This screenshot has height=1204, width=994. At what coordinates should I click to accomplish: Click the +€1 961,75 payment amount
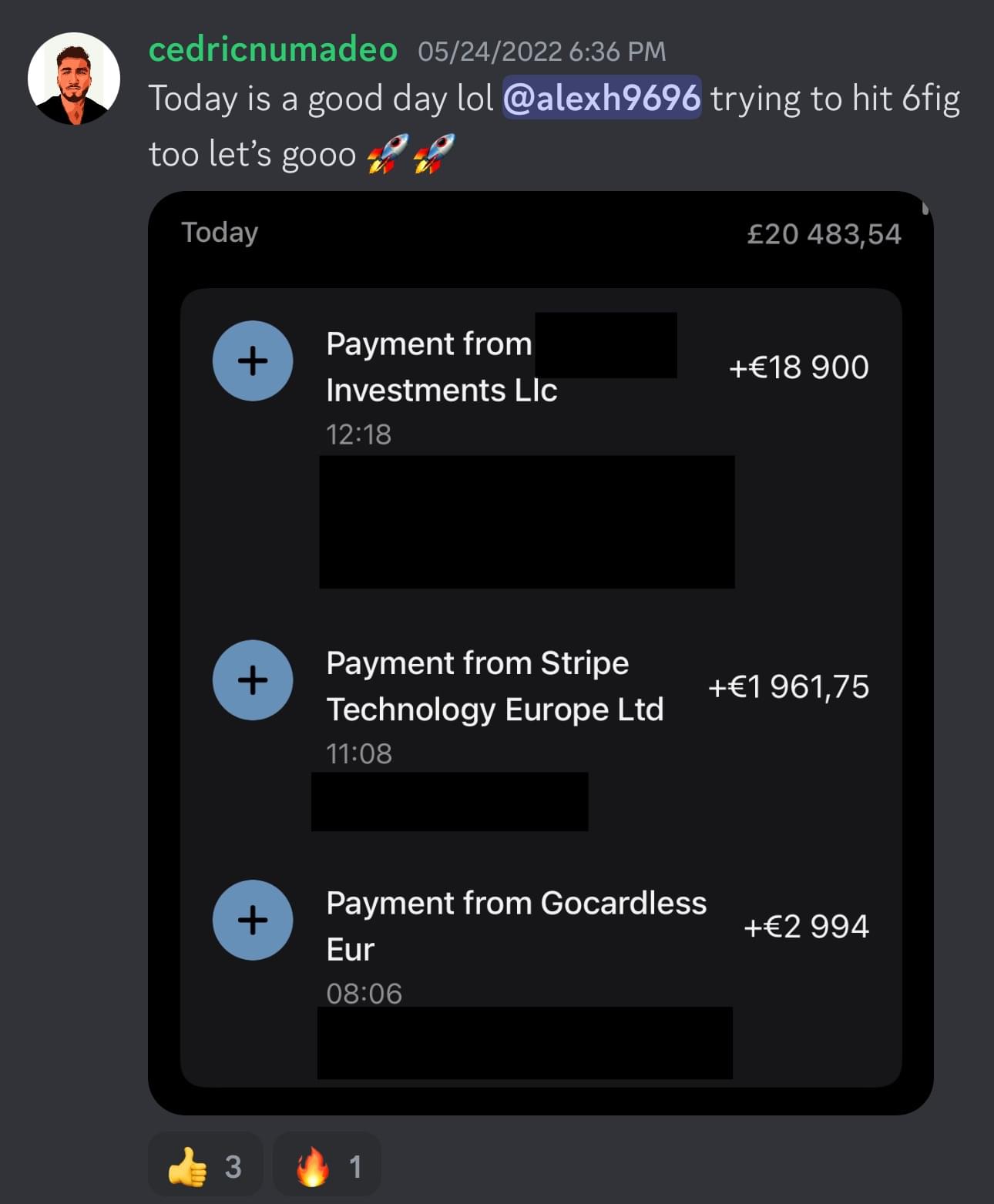[788, 686]
